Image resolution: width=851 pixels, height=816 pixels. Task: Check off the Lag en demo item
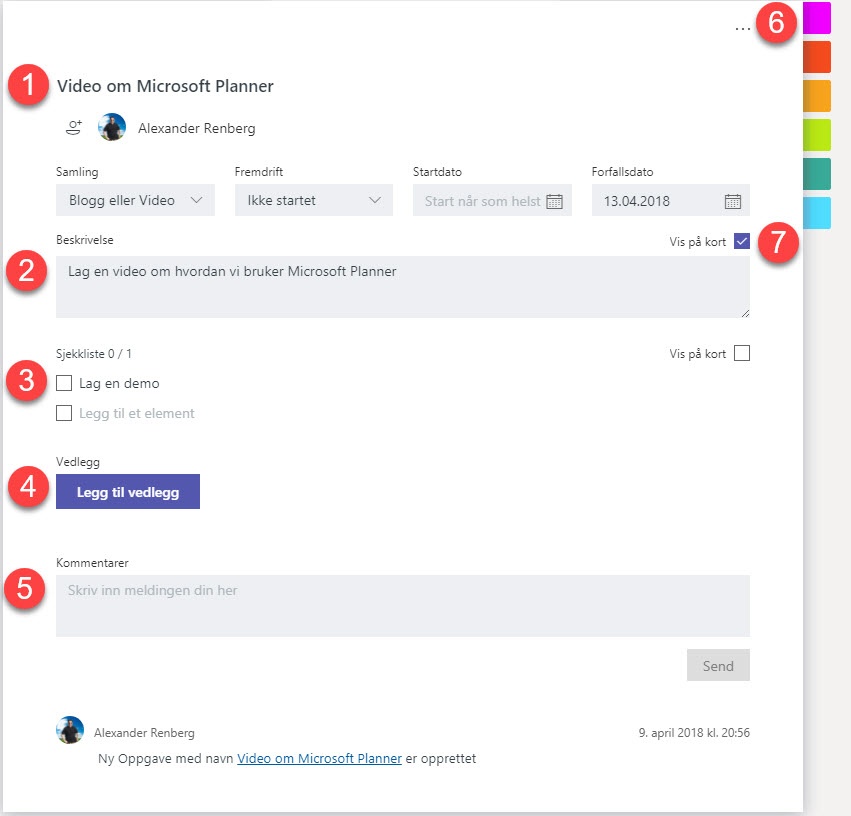64,383
